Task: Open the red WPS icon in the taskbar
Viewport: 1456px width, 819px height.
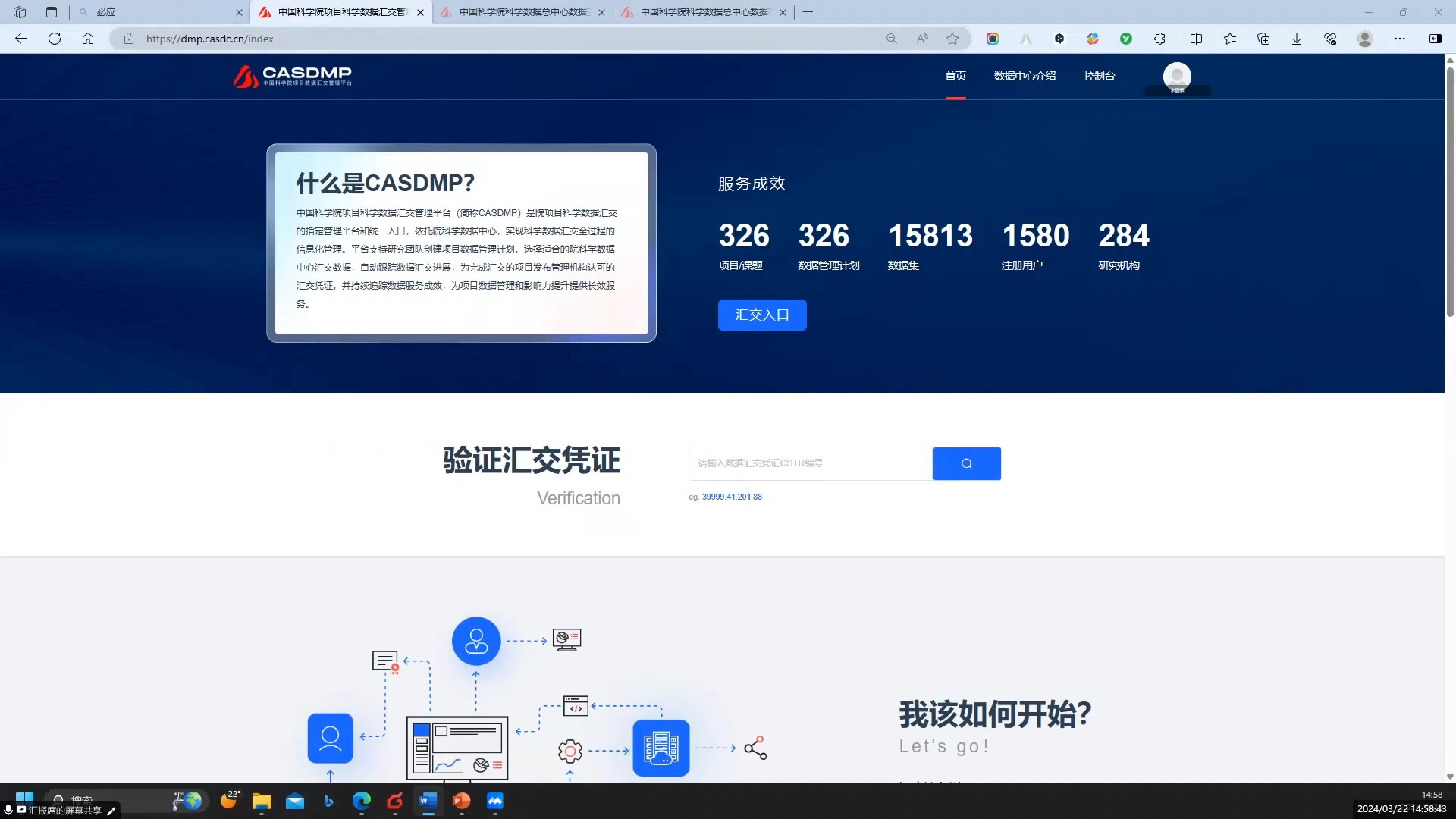Action: [x=395, y=801]
